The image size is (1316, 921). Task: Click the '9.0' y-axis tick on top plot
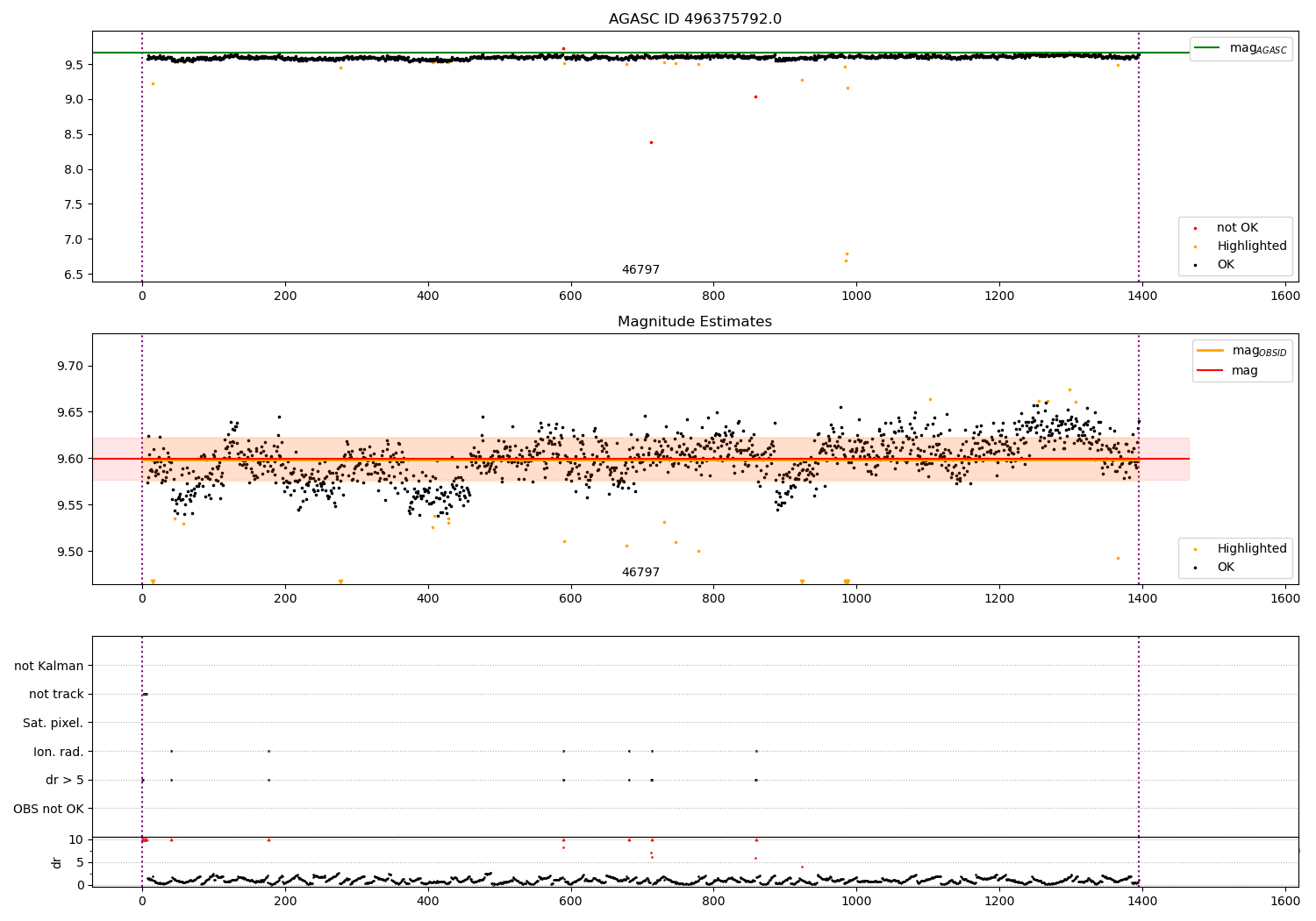pos(75,99)
